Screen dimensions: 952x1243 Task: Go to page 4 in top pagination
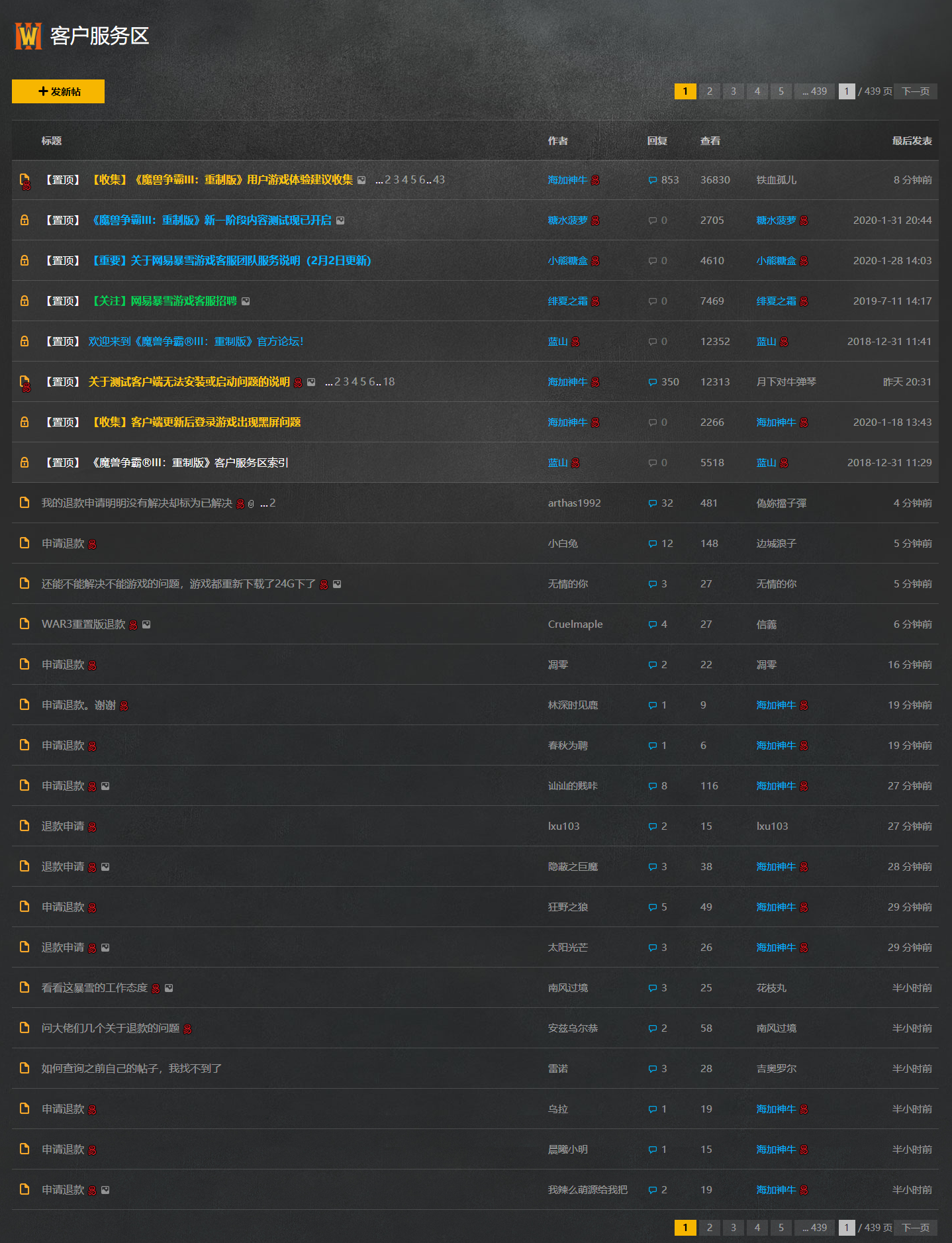tap(757, 91)
